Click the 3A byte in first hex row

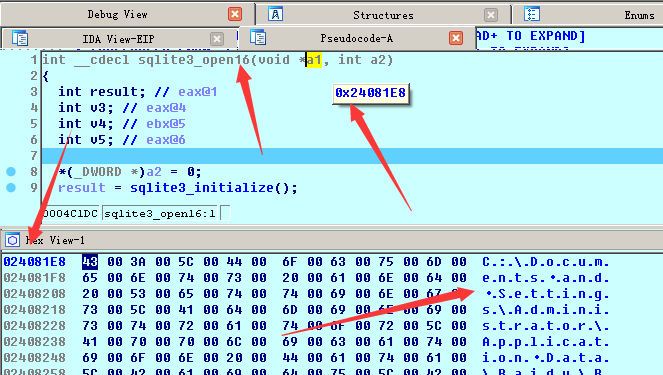[x=138, y=262]
